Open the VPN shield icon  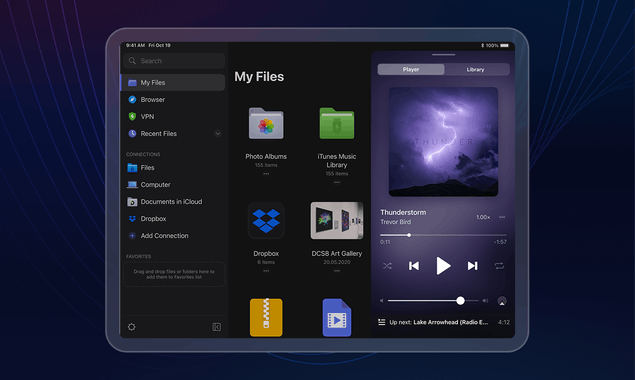132,117
